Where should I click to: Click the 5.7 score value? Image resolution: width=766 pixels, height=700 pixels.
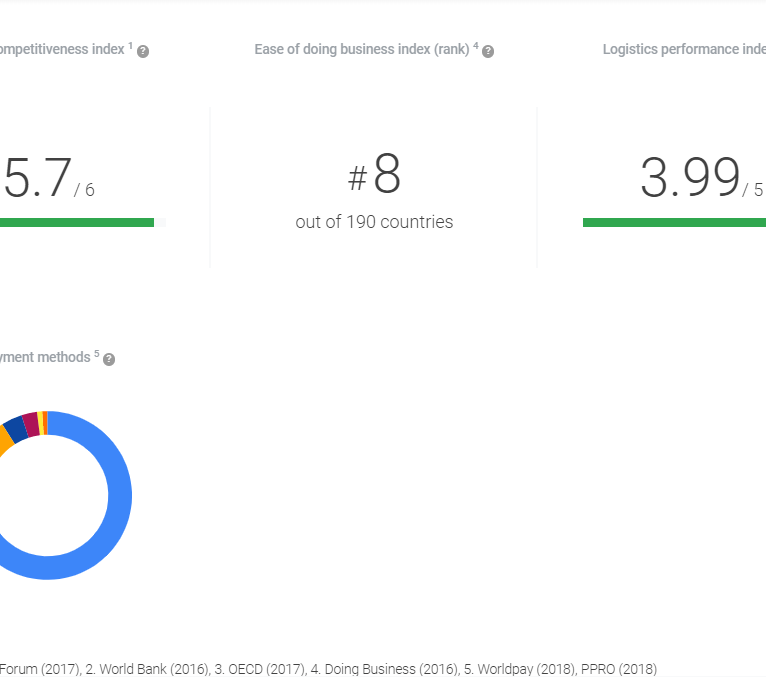(x=38, y=179)
